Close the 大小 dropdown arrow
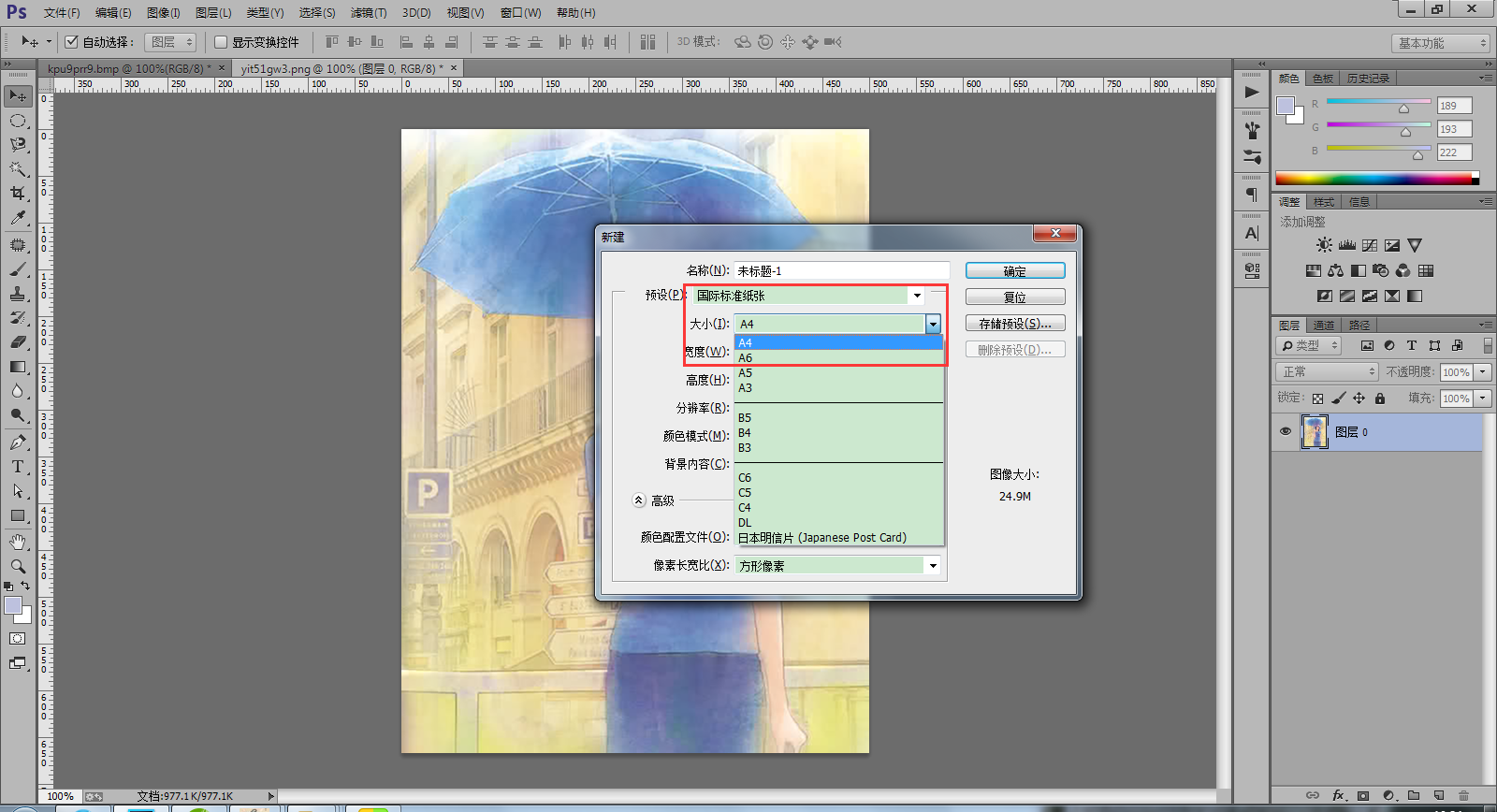Screen dimensions: 1497x812 (x=933, y=324)
